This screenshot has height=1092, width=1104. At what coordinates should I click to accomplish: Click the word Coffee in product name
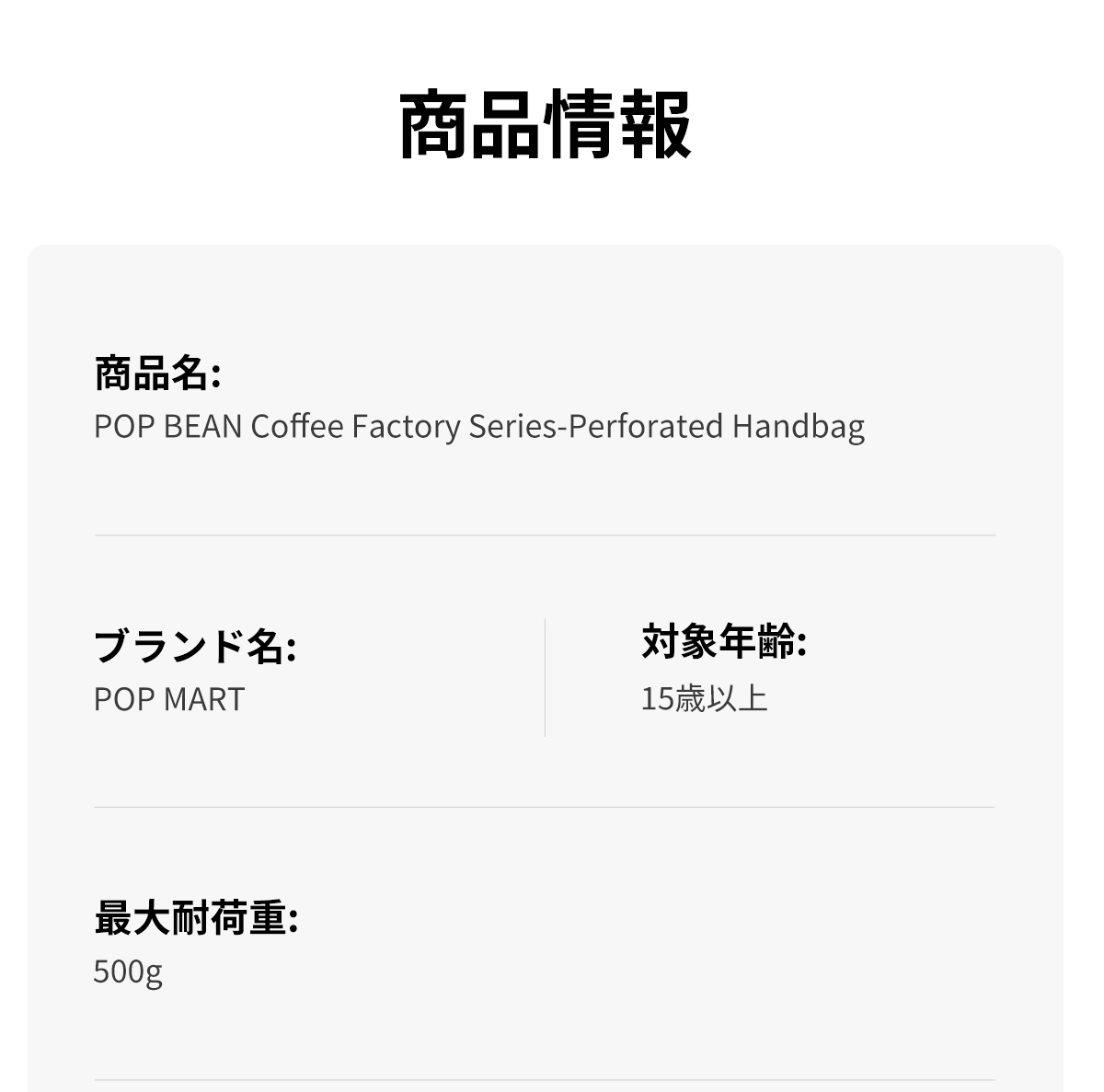coord(296,427)
